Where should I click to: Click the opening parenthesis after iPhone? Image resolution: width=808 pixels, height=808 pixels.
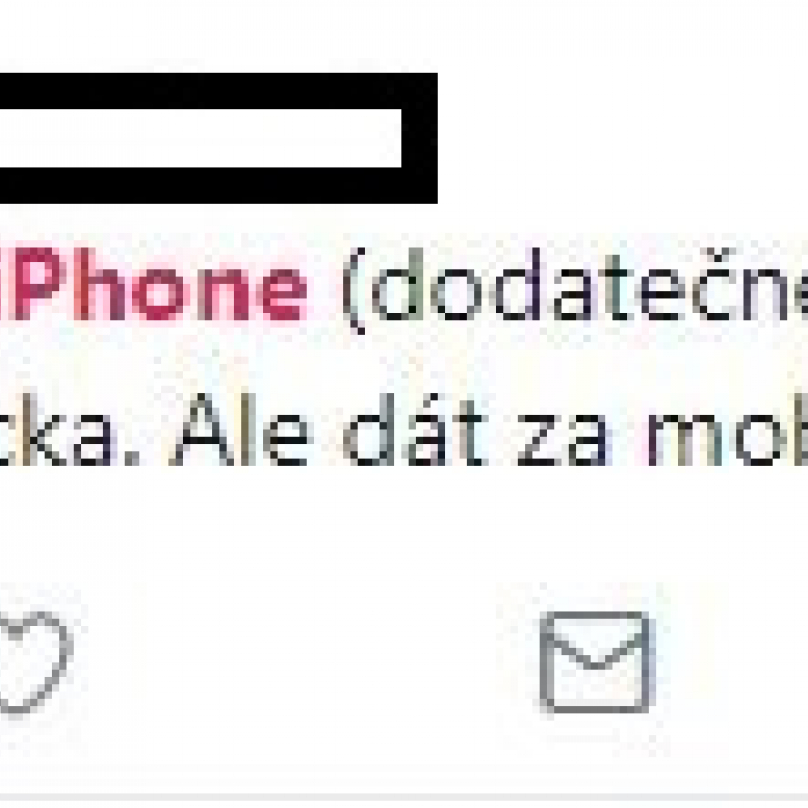click(x=354, y=290)
